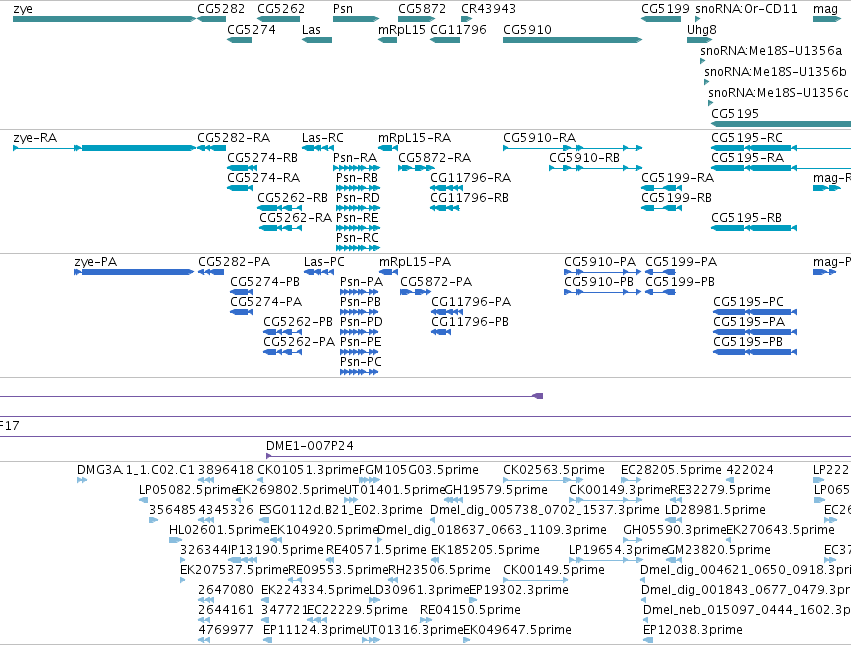
Task: Click the CG11796-RB transcript label
Action: (469, 198)
